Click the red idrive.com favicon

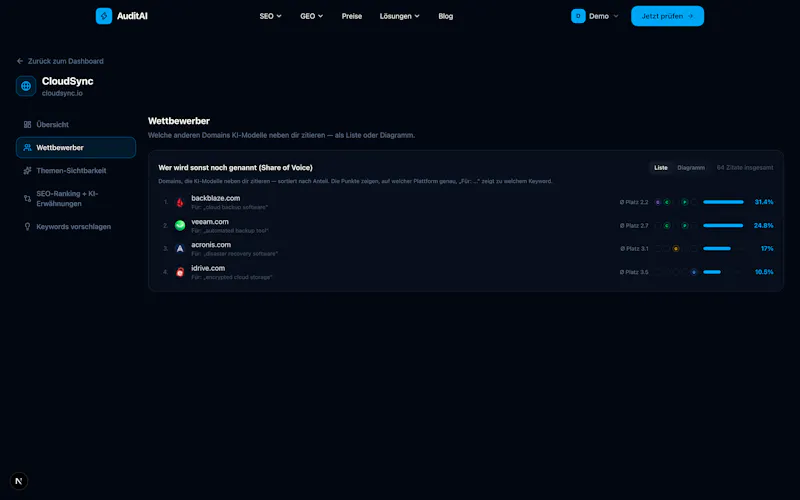[180, 272]
